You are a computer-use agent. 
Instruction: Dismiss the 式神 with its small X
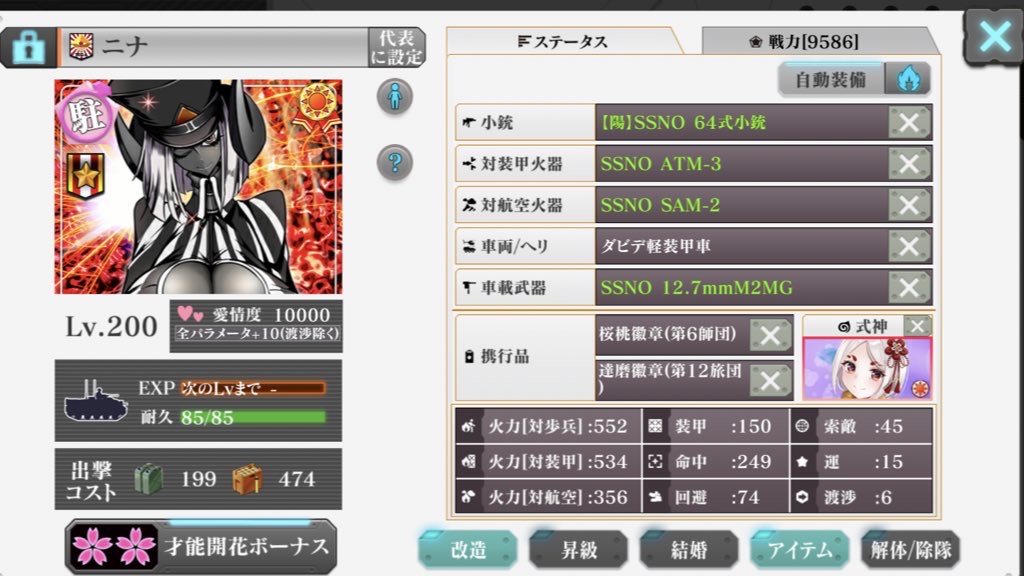pos(918,325)
